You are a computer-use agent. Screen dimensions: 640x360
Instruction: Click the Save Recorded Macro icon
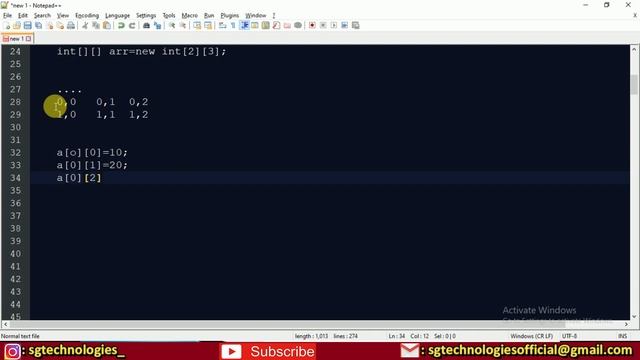356,25
